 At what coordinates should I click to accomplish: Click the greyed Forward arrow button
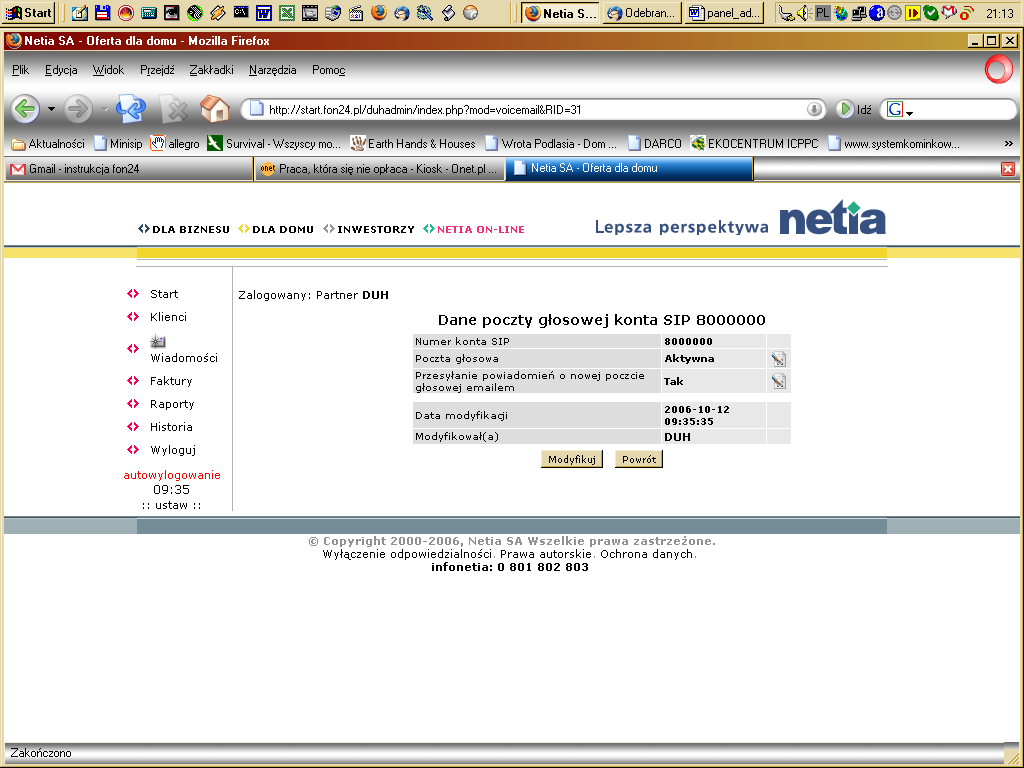coord(78,109)
